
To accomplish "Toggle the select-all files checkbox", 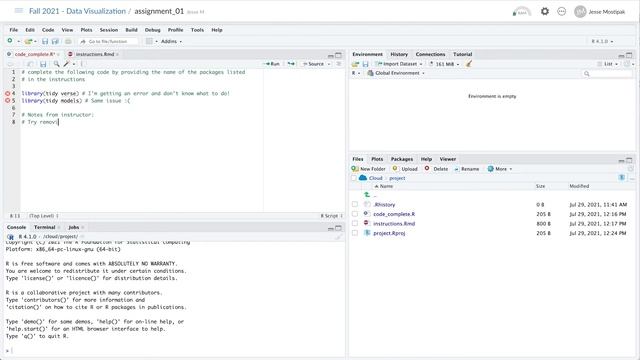I will [x=354, y=178].
